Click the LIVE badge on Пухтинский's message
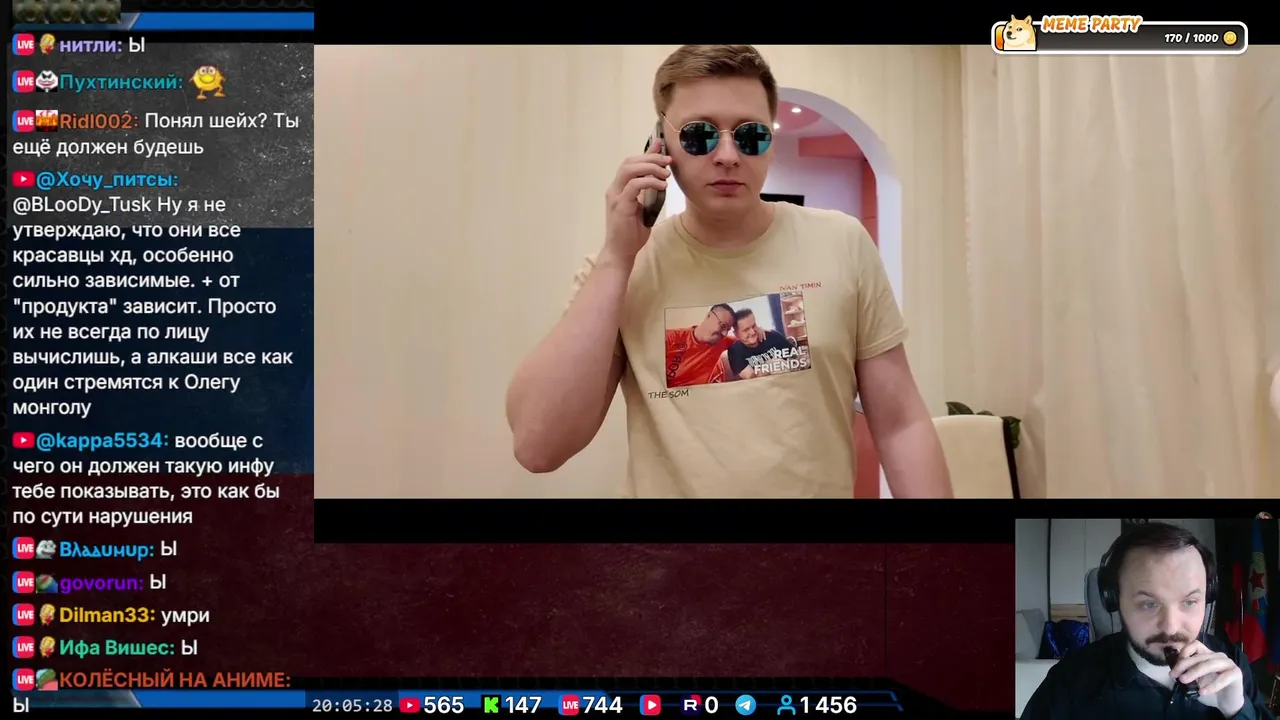Screen dimensions: 1280x720 [24, 82]
